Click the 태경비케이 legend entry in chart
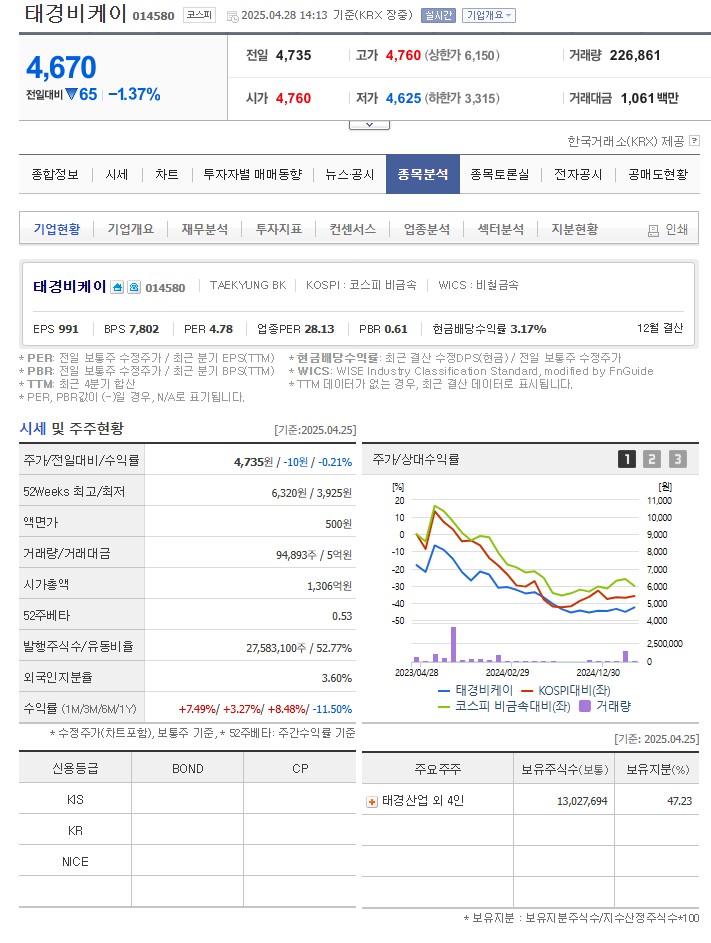This screenshot has width=711, height=943. tap(476, 690)
